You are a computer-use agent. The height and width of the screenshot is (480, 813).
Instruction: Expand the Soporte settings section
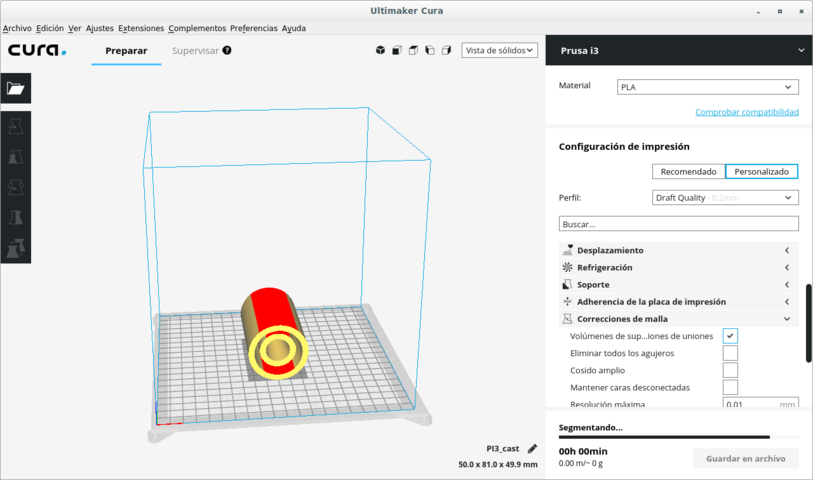coord(679,285)
